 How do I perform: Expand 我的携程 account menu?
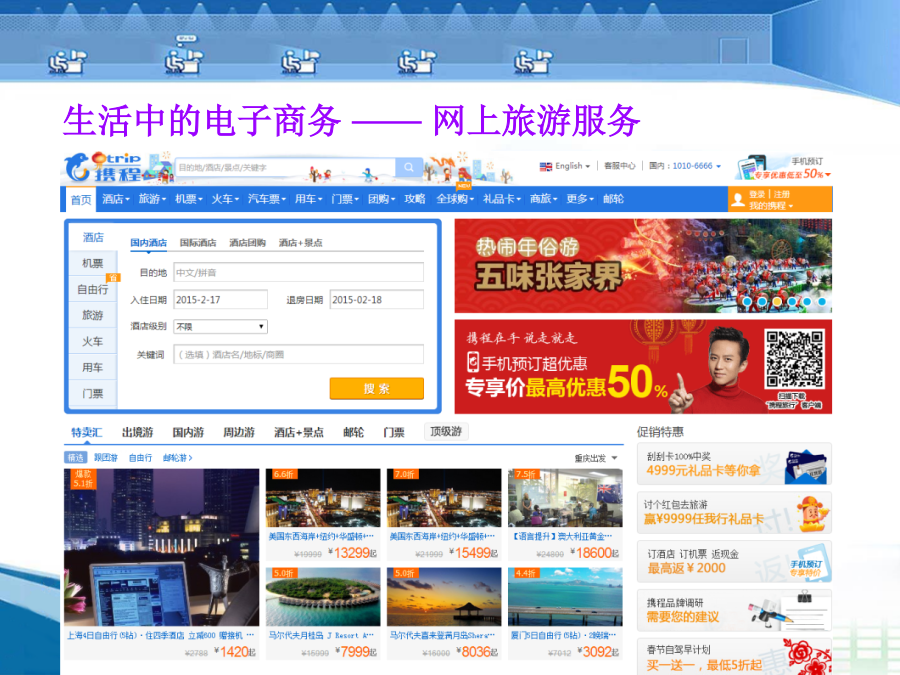point(771,205)
